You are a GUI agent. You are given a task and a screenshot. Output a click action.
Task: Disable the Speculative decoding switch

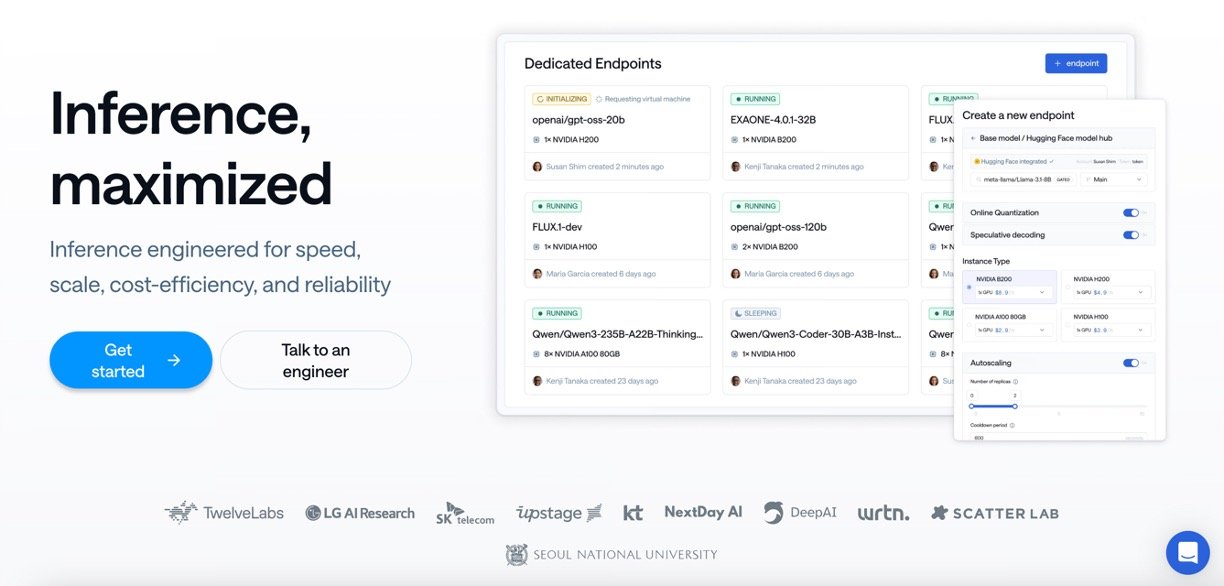pyautogui.click(x=1130, y=236)
